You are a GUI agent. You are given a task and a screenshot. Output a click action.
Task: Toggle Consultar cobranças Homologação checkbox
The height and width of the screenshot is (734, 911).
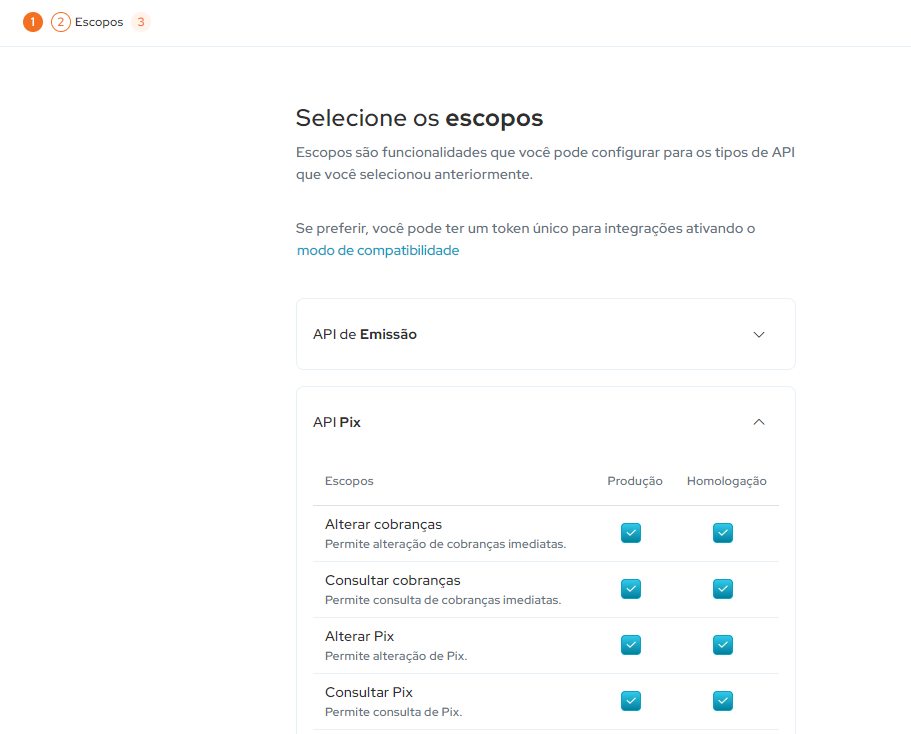click(x=723, y=589)
